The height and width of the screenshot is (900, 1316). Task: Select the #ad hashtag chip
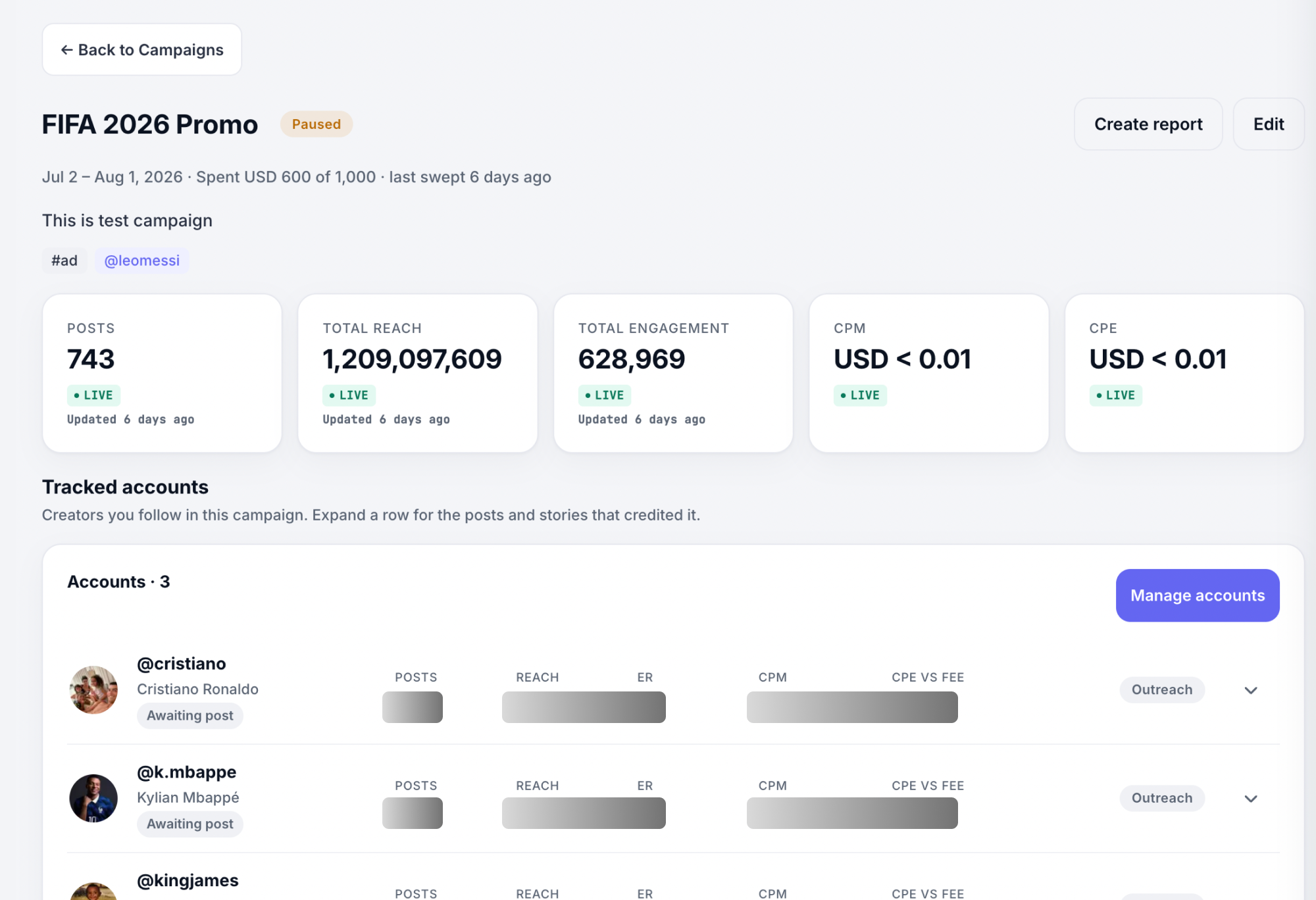[x=64, y=261]
